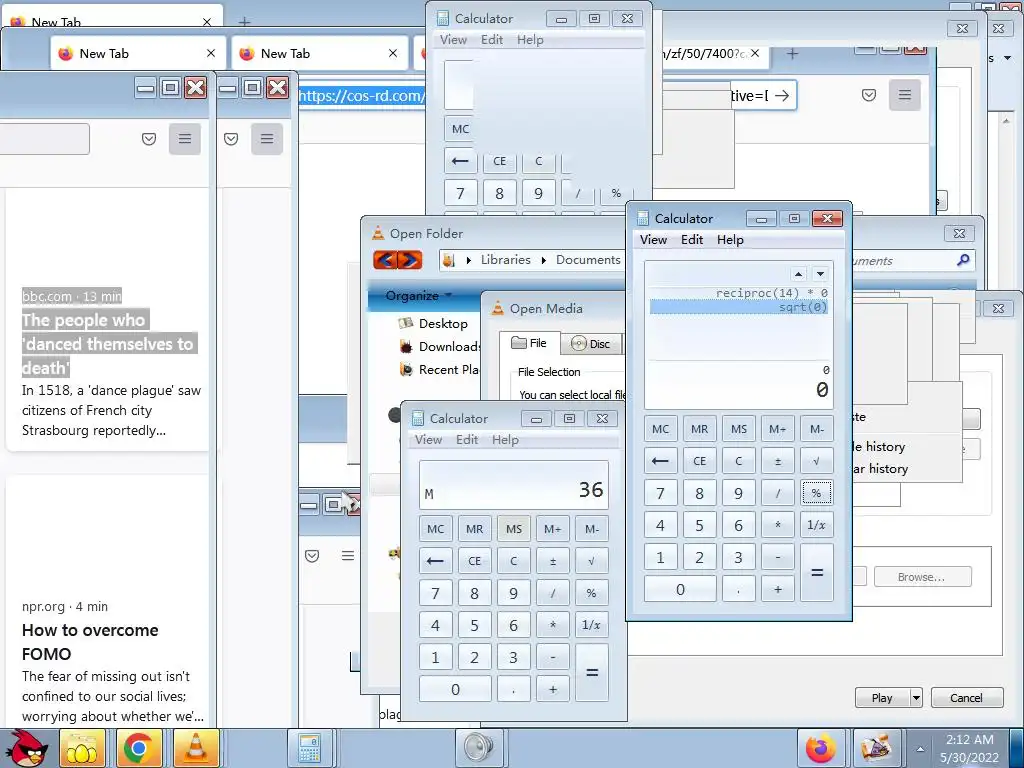Click the MS key in the active Calculator
1024x768 pixels.
pos(739,429)
